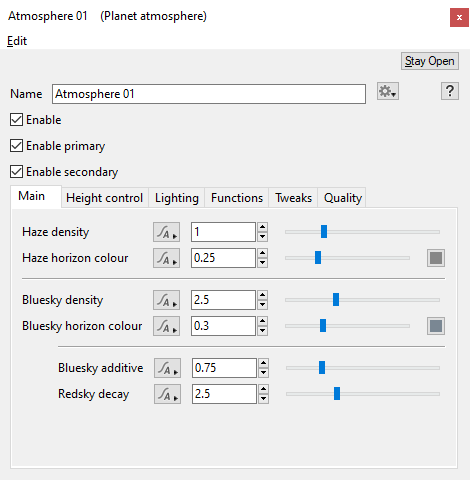
Task: Click the Haze density value field
Action: (x=223, y=232)
